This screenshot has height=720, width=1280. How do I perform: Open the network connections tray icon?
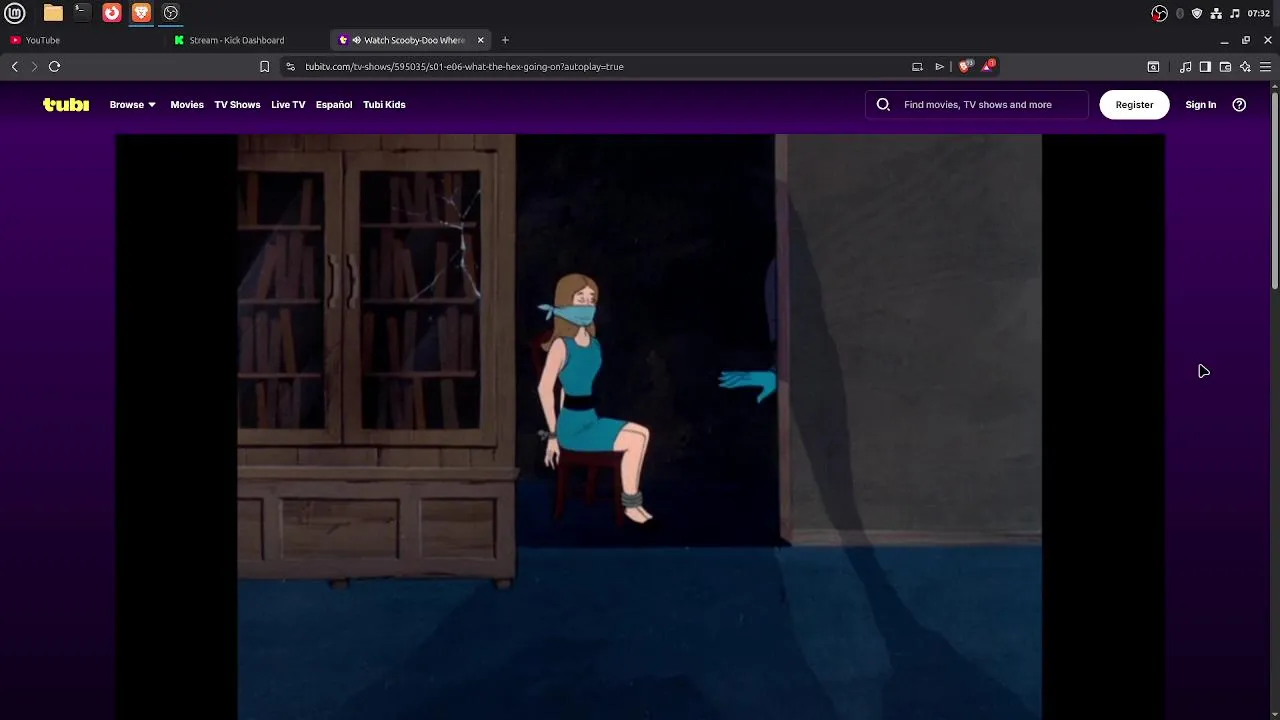pyautogui.click(x=1216, y=13)
